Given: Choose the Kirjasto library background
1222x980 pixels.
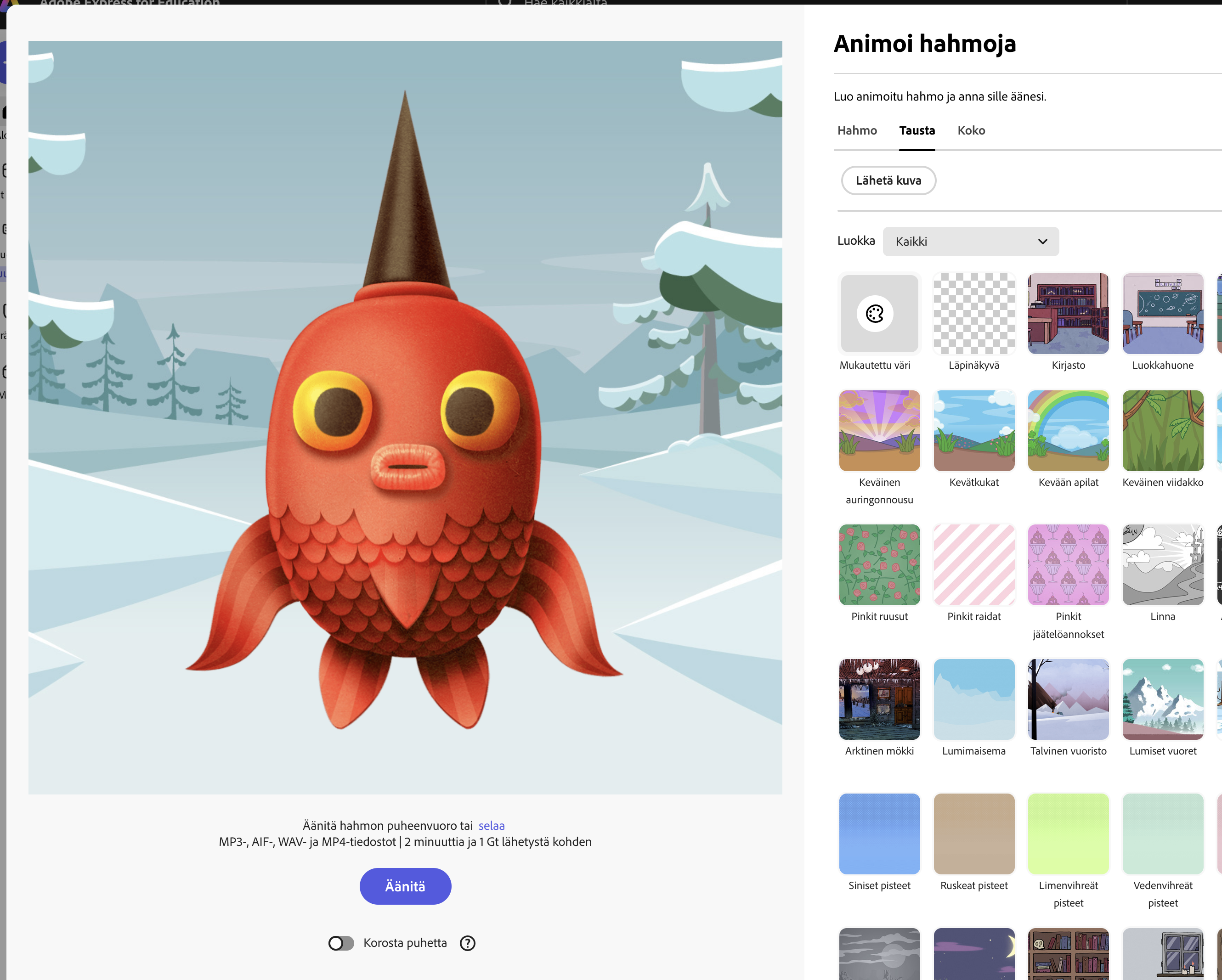Looking at the screenshot, I should (1068, 313).
